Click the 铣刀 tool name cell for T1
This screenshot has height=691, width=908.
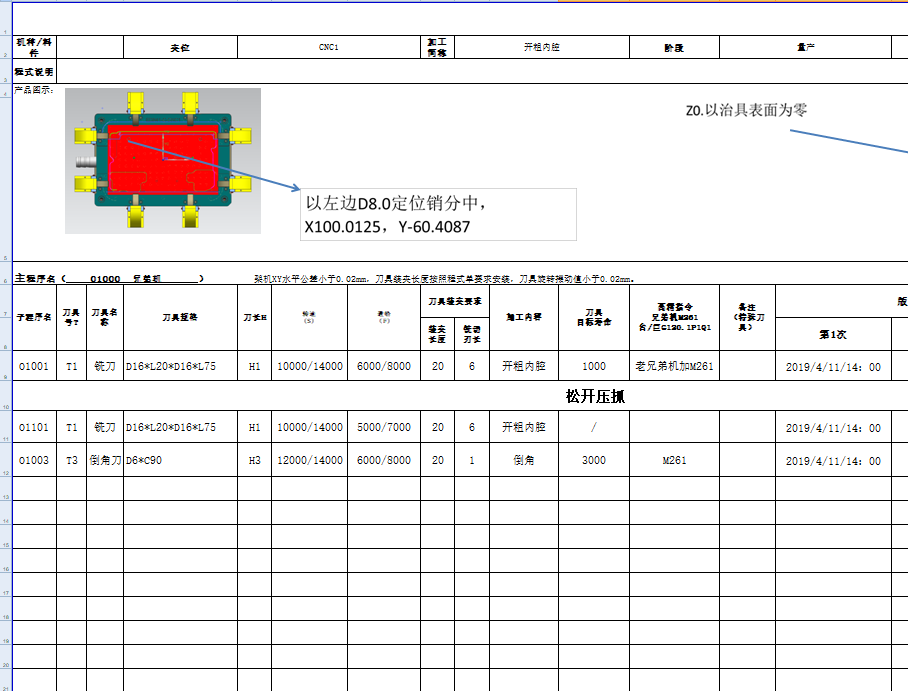100,366
